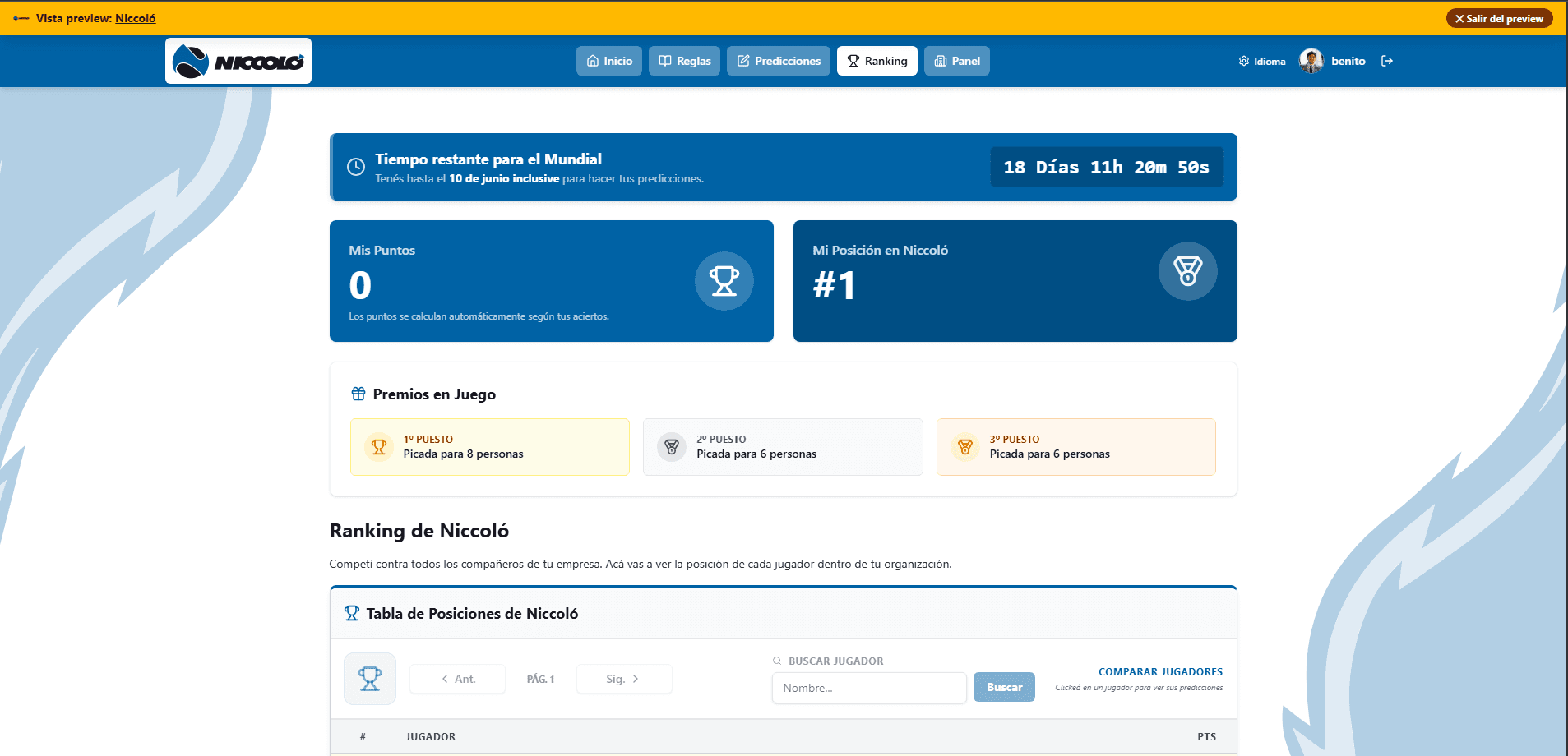Click the 2º Puesto medal icon
The image size is (1568, 756).
[x=672, y=447]
